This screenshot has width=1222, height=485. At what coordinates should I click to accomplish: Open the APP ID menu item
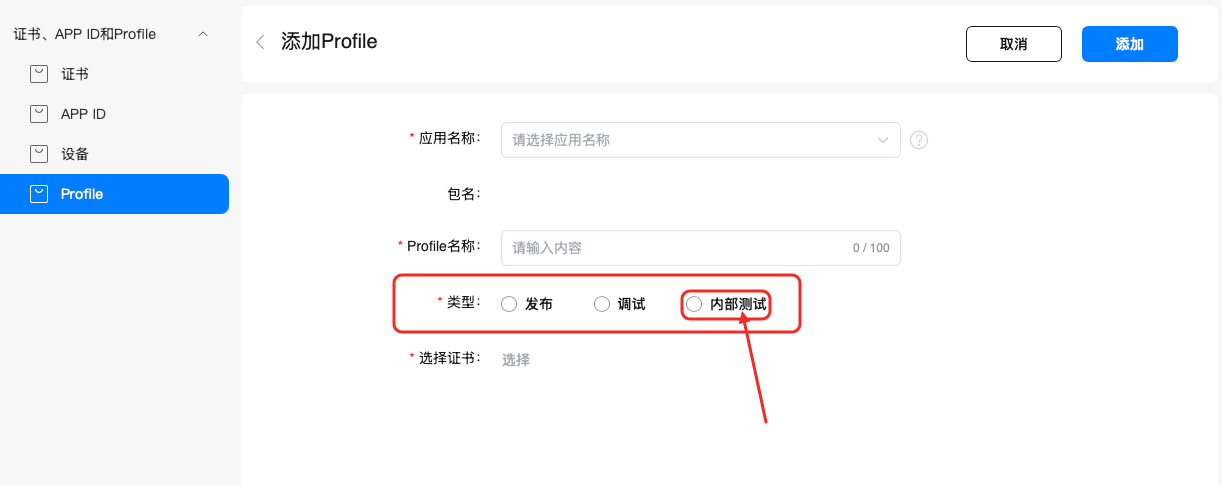(x=83, y=114)
